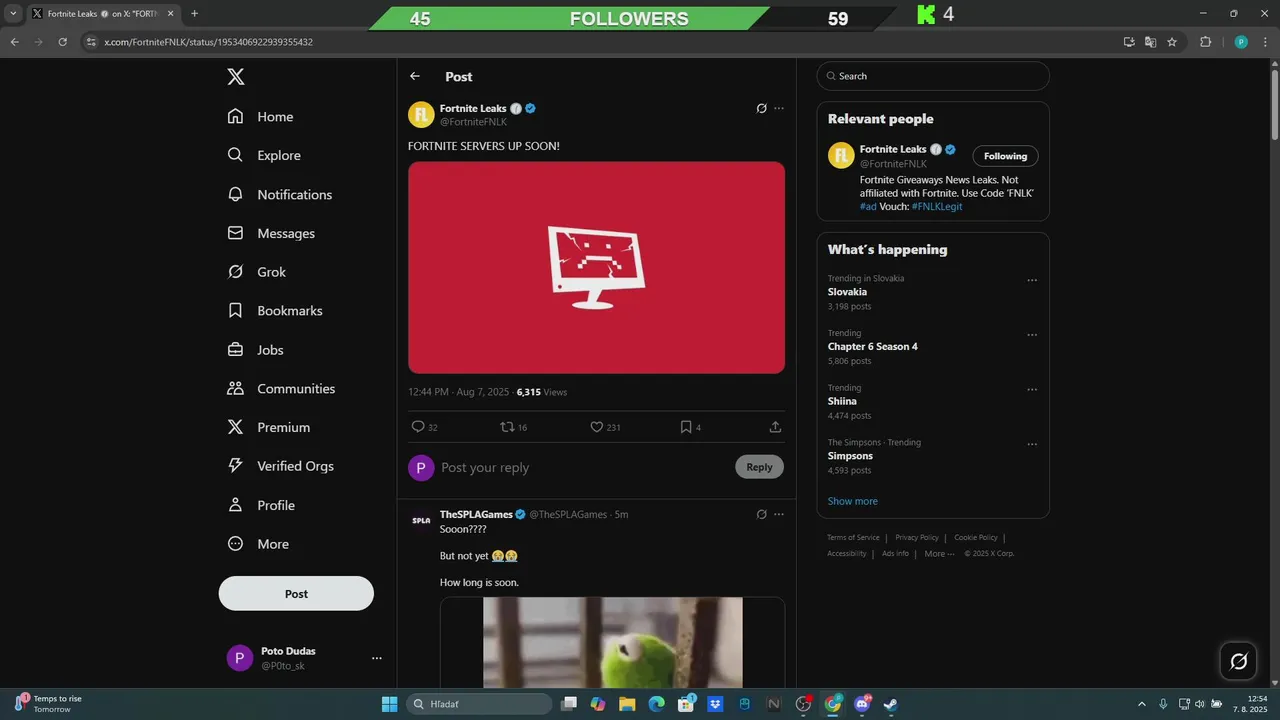1280x720 pixels.
Task: Click Grok icon on TheSPLAGames reply
Action: click(761, 514)
